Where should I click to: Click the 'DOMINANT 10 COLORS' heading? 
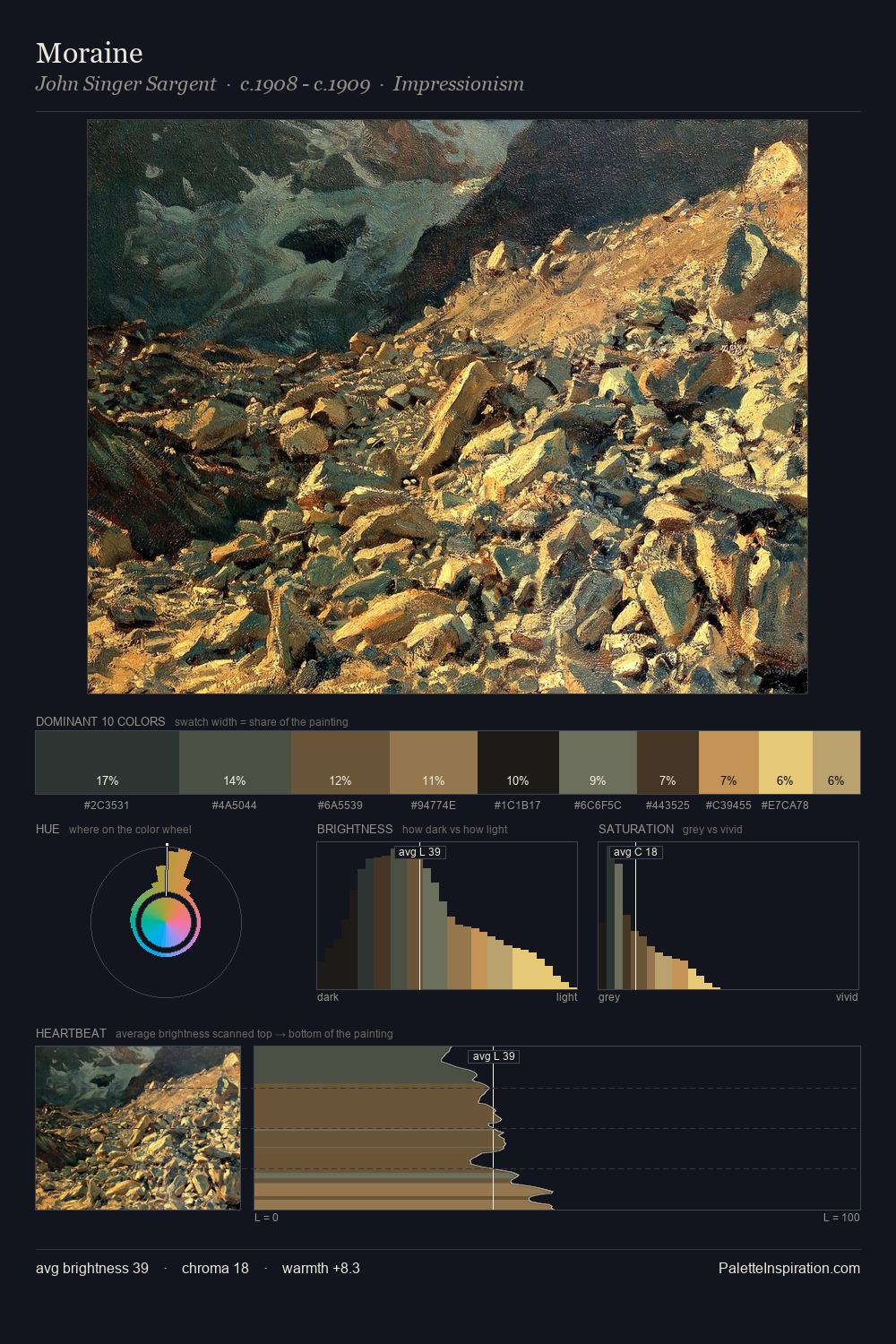tap(100, 721)
